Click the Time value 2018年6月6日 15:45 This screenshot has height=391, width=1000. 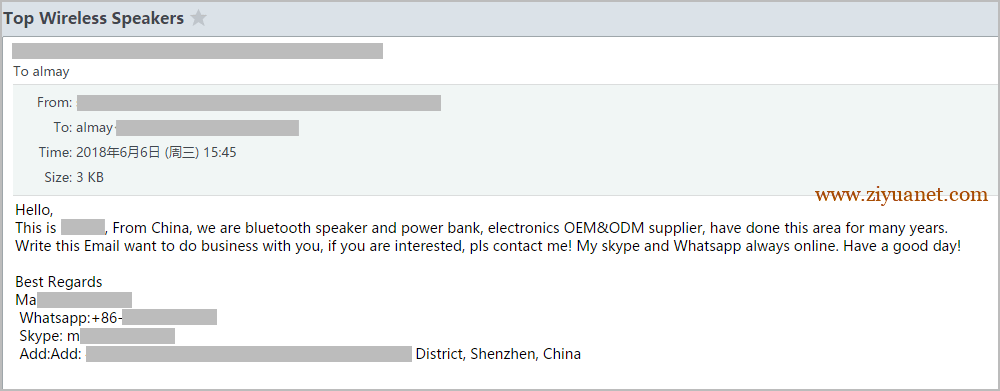(156, 152)
